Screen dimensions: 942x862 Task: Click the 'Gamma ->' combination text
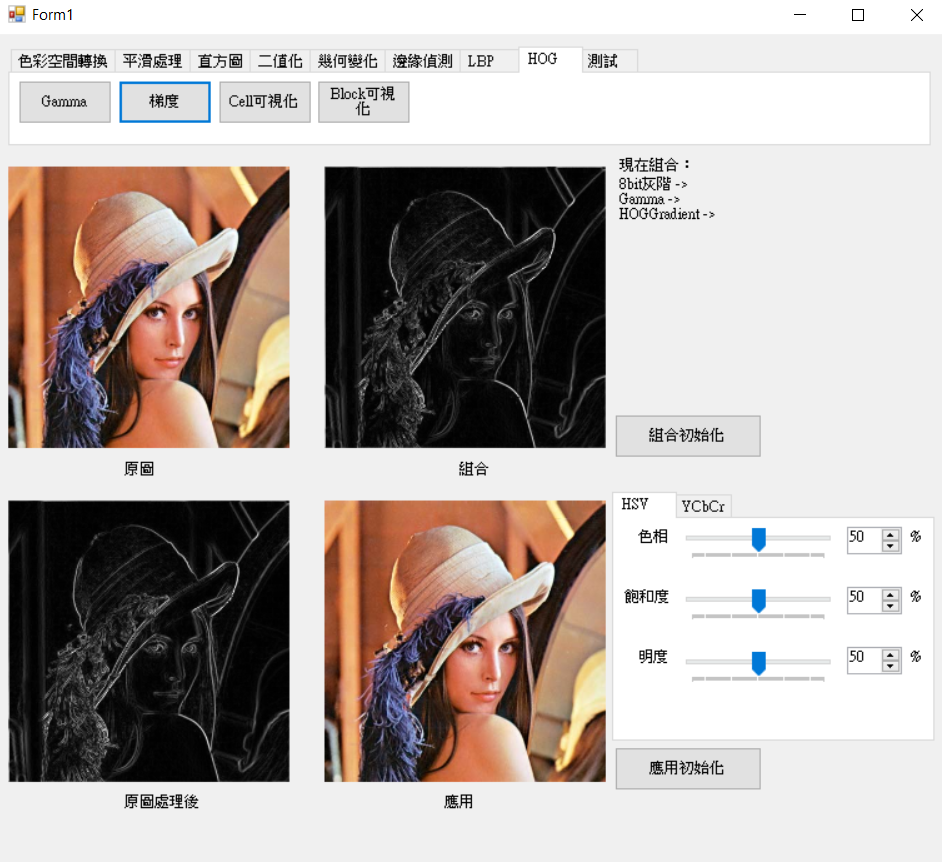(649, 199)
